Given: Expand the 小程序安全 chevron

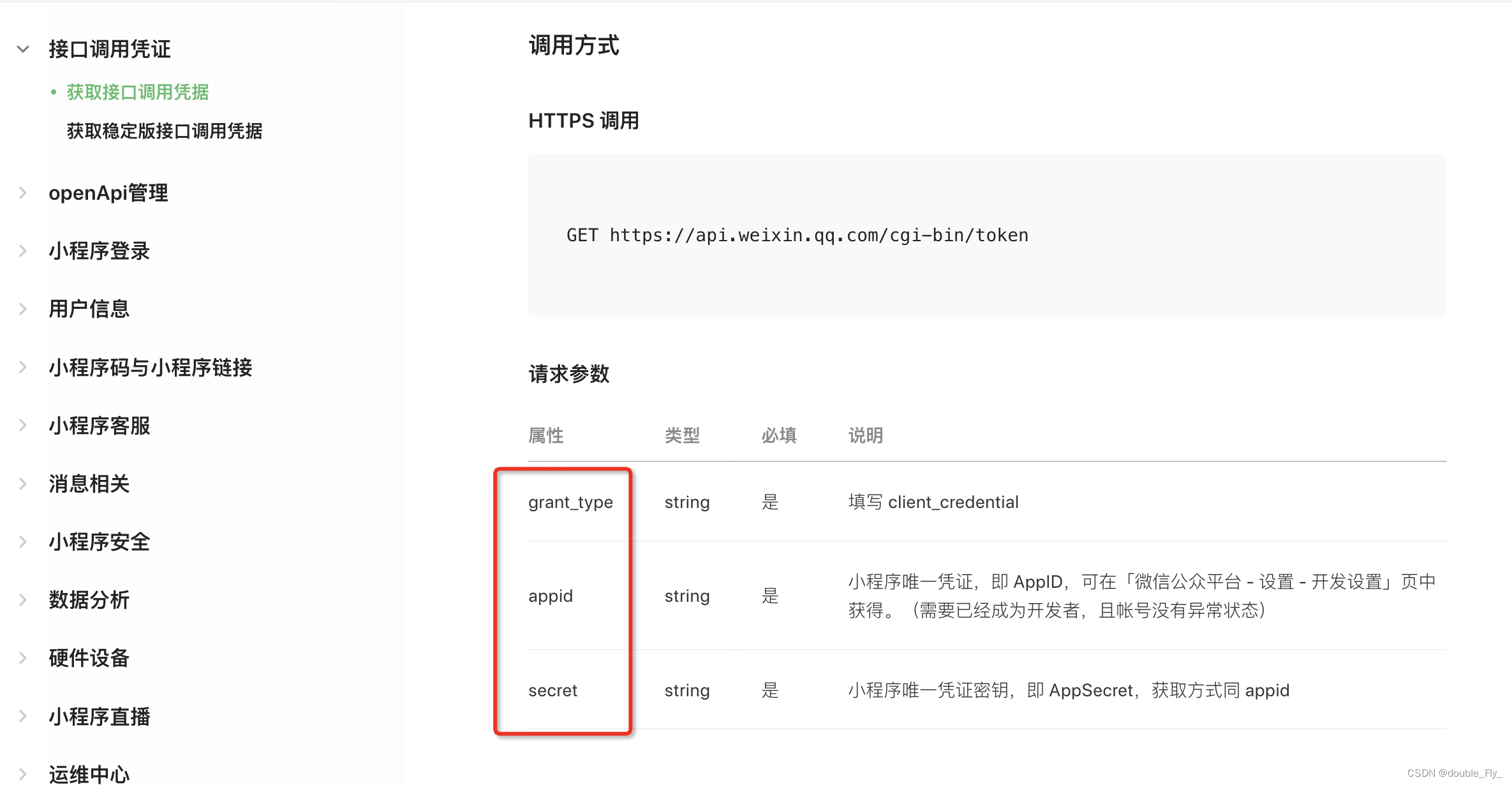Looking at the screenshot, I should tap(23, 542).
